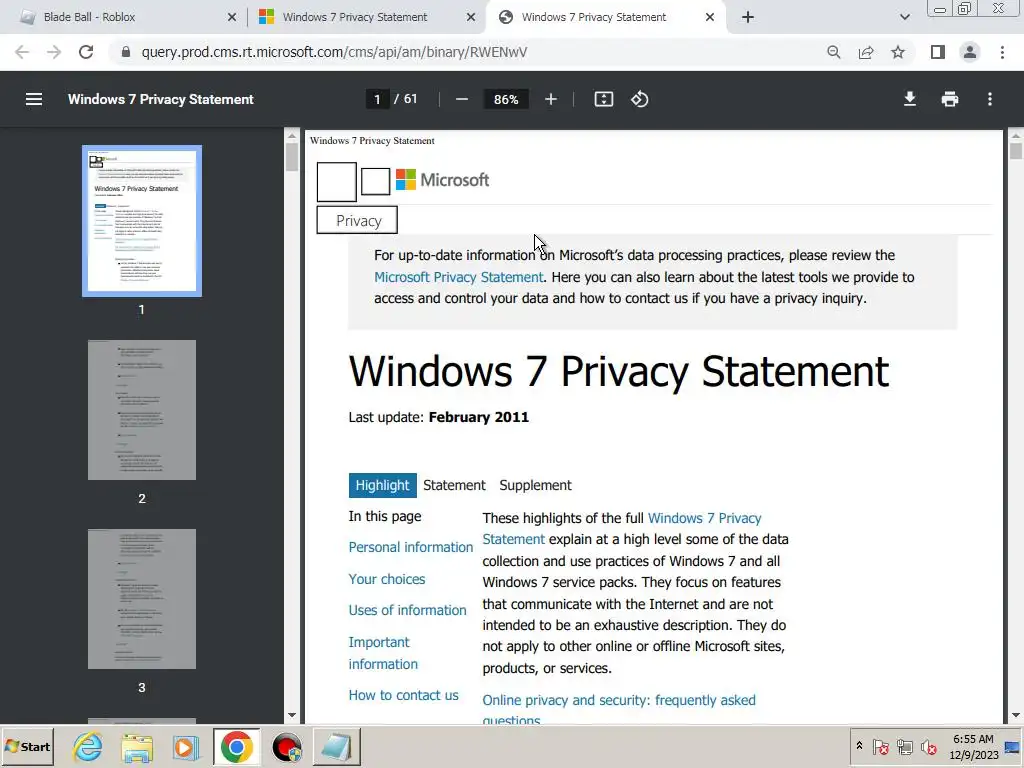Open the Microsoft Privacy Statement link
The image size is (1024, 768).
click(x=458, y=277)
